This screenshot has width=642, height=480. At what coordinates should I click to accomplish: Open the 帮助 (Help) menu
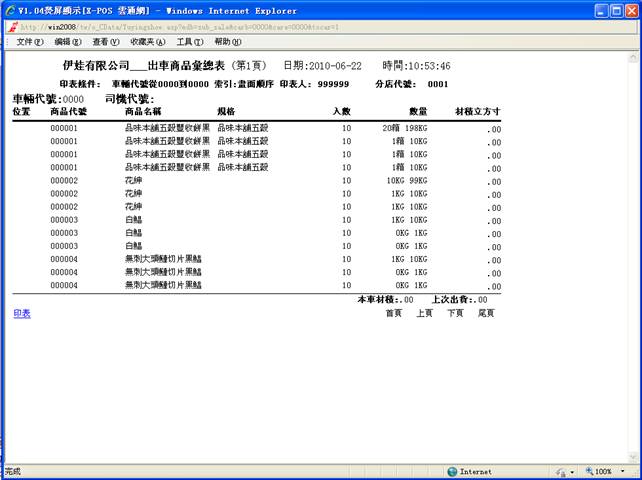click(228, 42)
